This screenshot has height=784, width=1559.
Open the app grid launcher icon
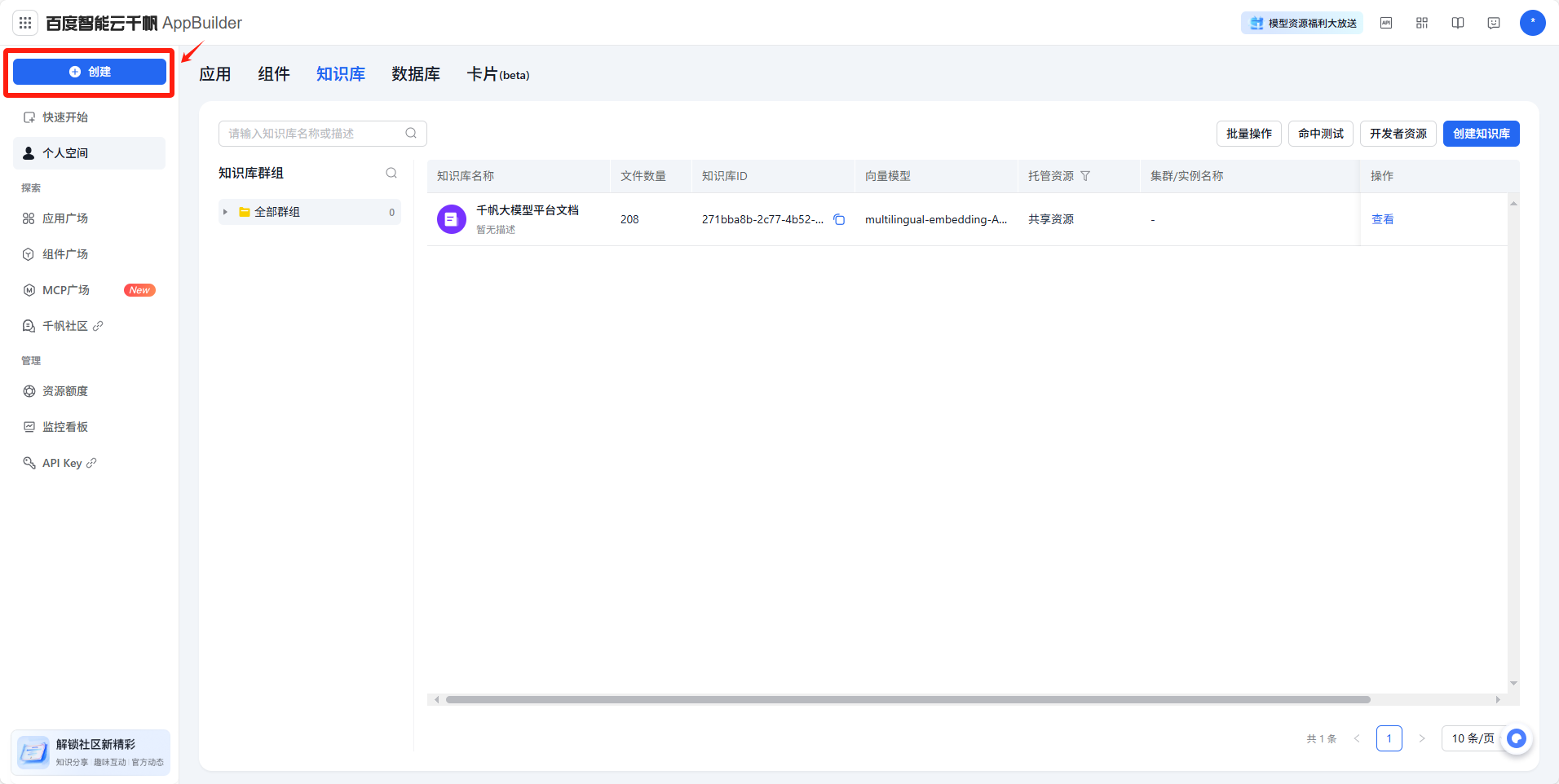25,23
